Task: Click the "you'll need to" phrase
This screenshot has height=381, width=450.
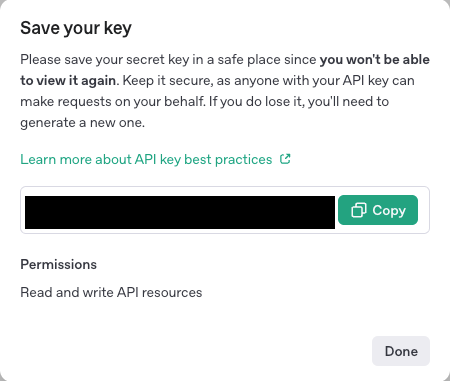Action: (x=348, y=102)
